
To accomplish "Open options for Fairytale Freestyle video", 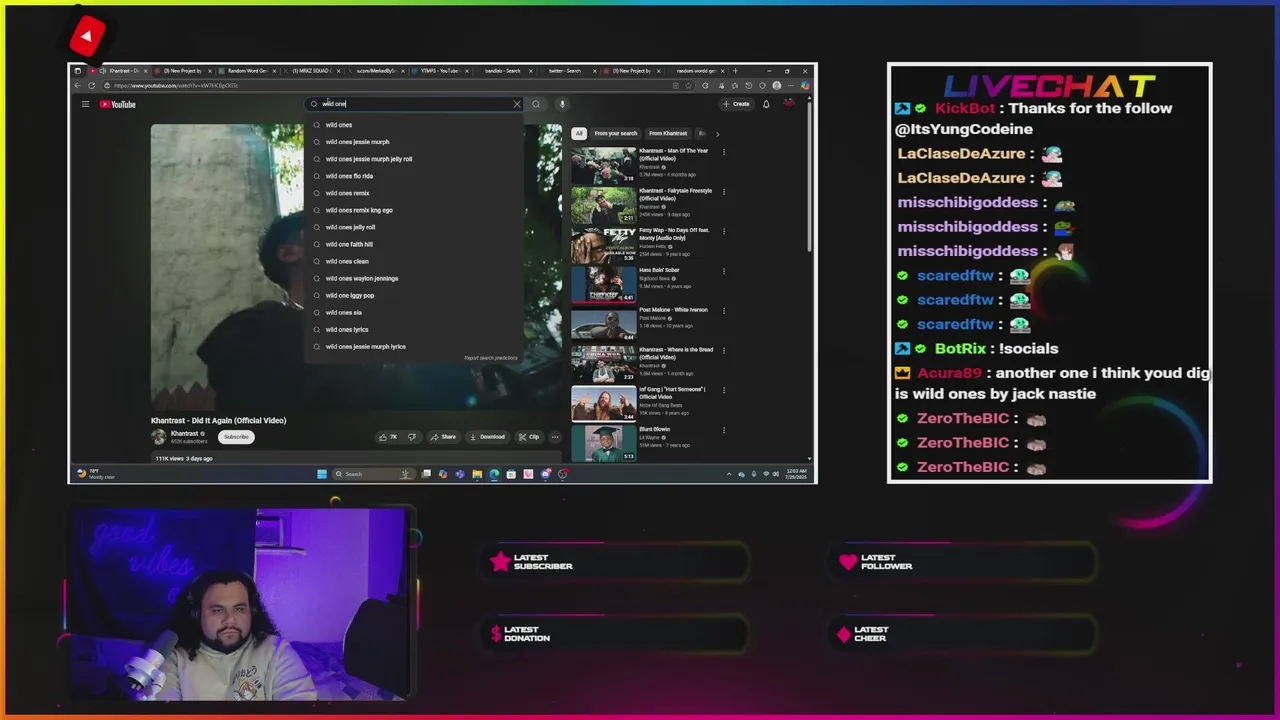I will point(724,191).
